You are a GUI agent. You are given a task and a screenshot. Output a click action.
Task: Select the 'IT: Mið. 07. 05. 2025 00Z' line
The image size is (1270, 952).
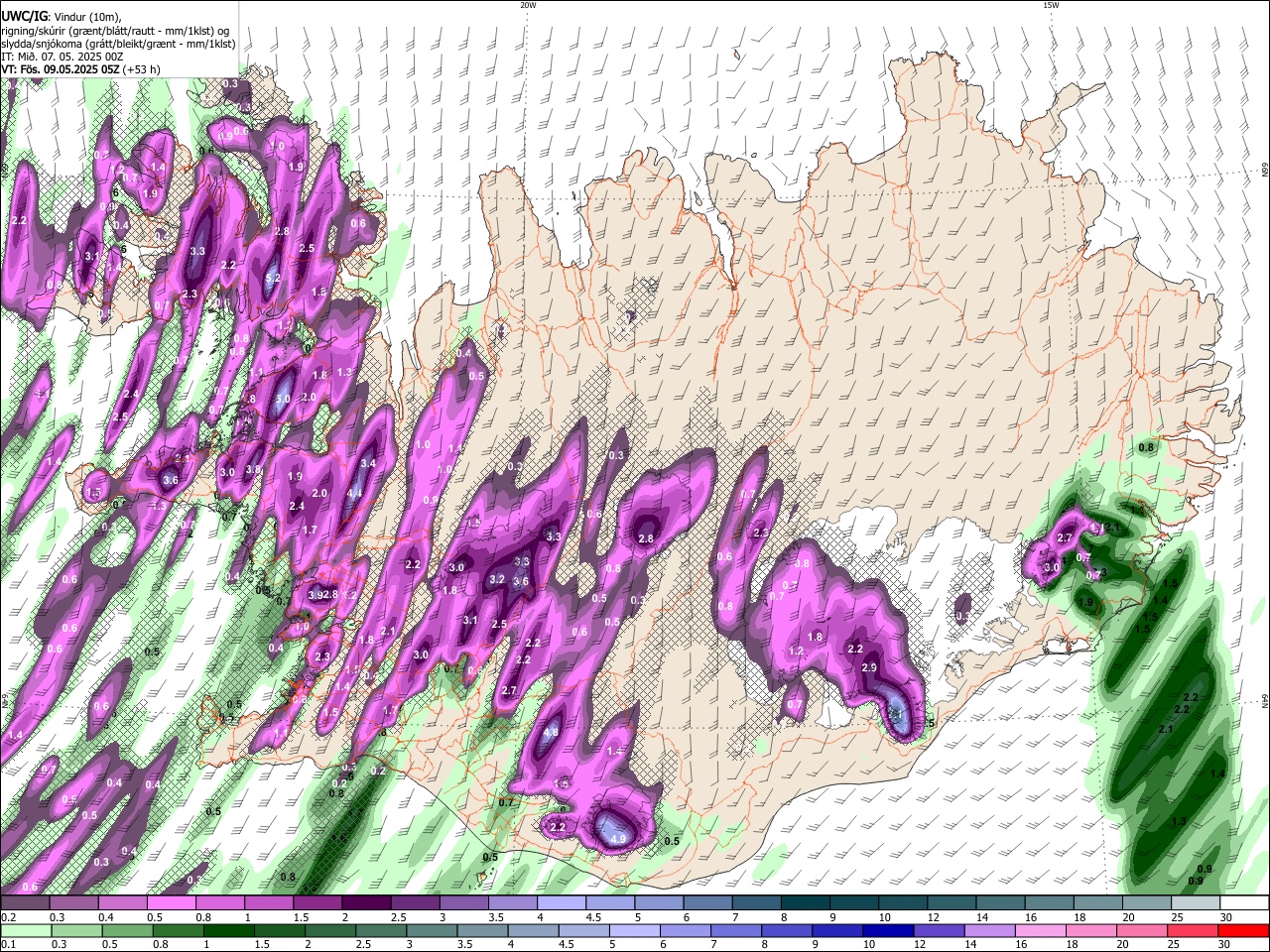pos(62,57)
